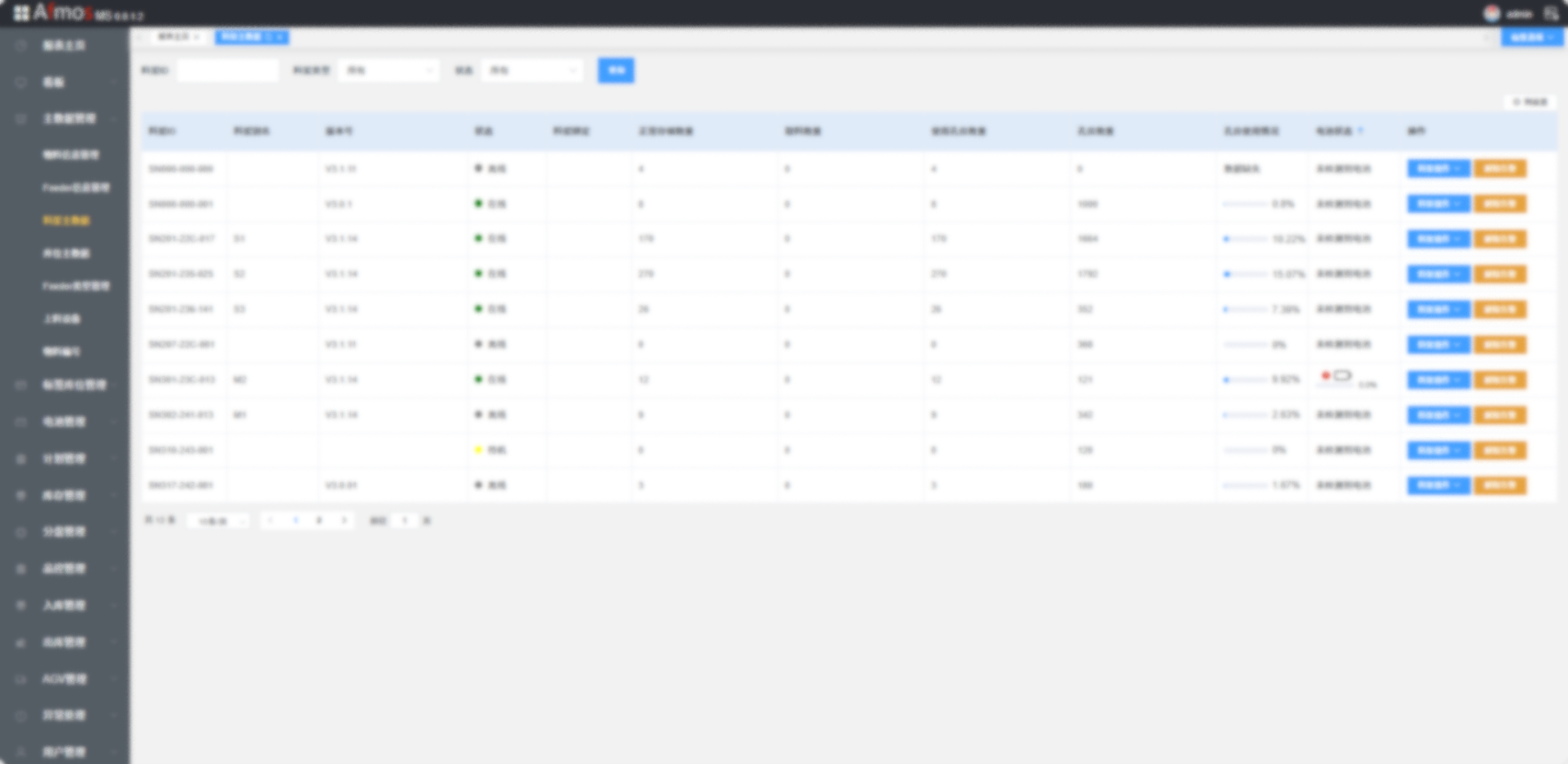Open the 状态 filter dropdown
This screenshot has width=1568, height=764.
532,70
